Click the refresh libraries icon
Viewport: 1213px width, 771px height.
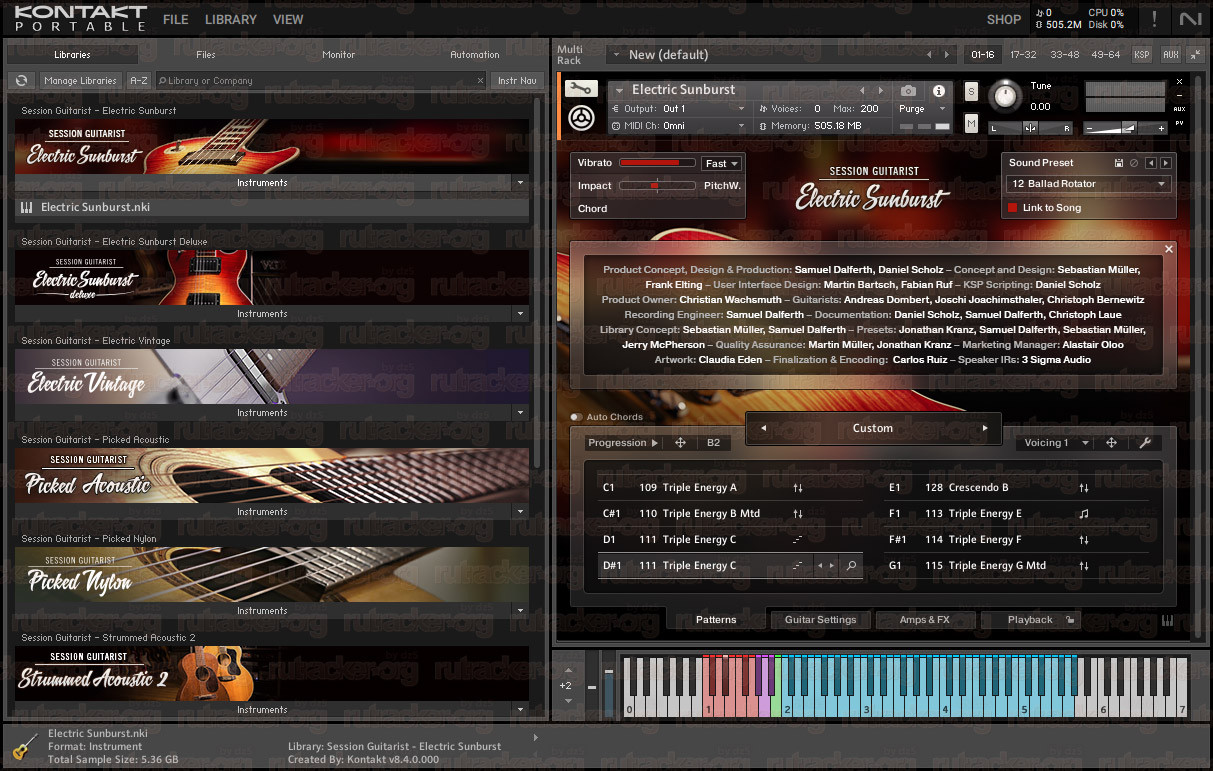[21, 81]
